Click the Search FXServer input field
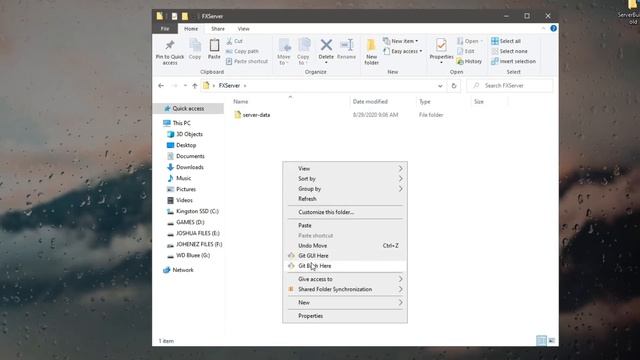This screenshot has width=640, height=360. coord(510,86)
